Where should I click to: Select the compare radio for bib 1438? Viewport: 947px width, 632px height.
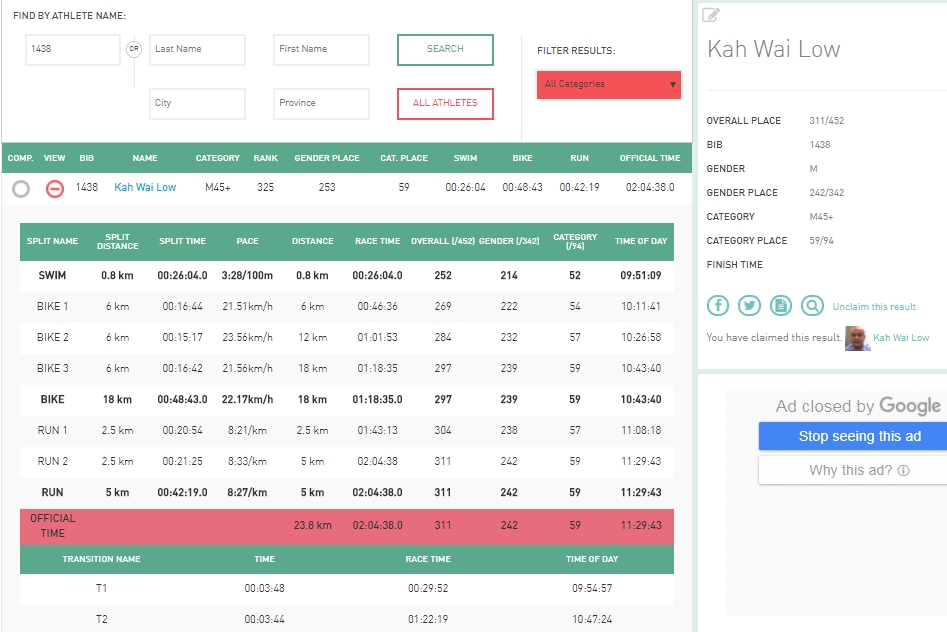pos(21,188)
